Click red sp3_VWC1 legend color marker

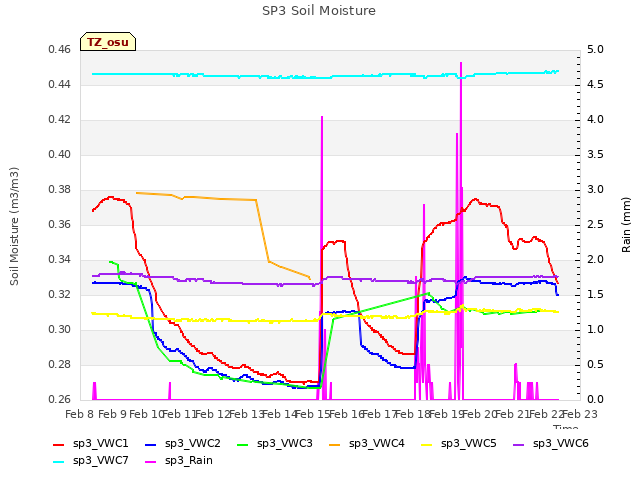59,444
